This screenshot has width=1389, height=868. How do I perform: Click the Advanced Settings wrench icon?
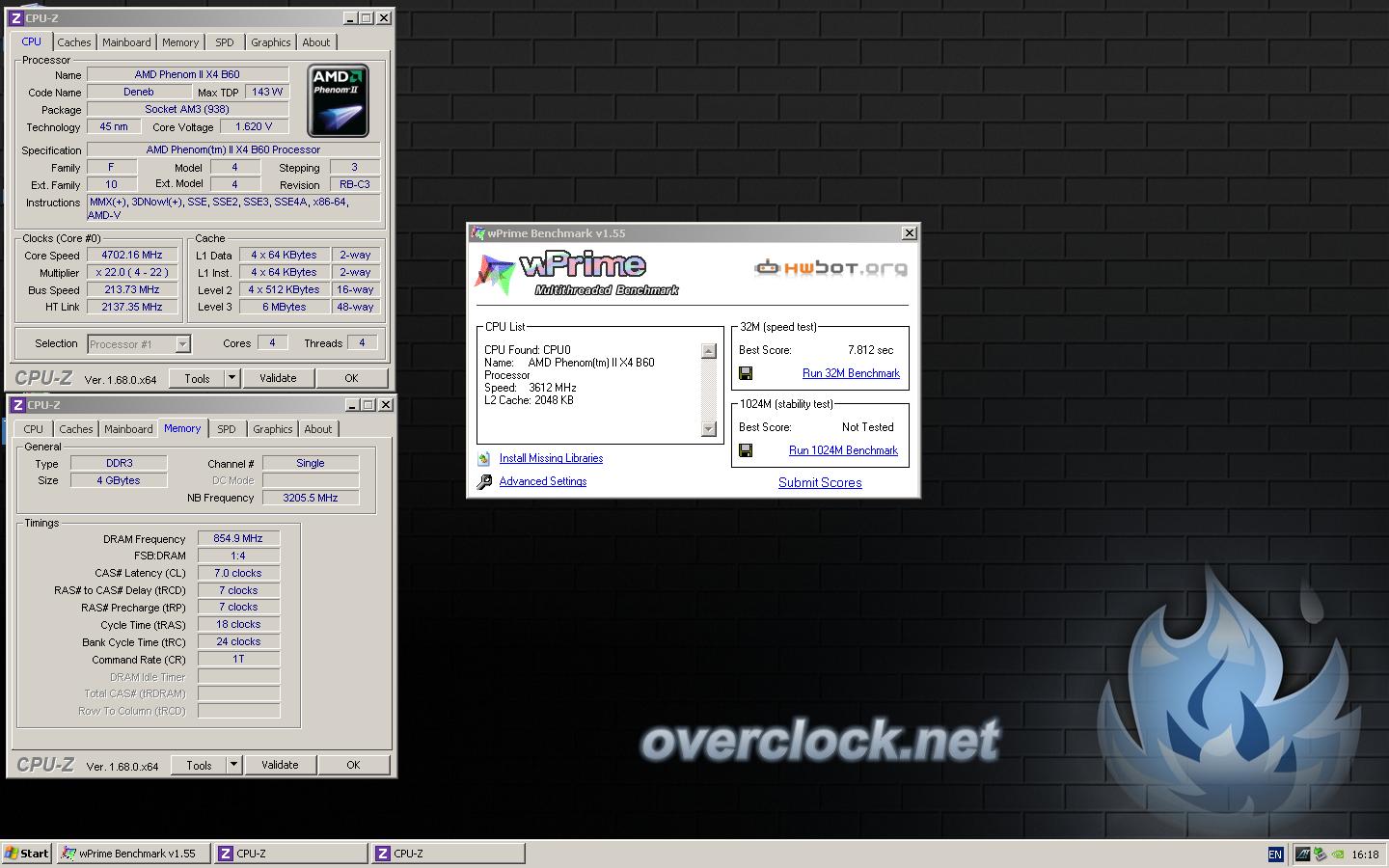[484, 481]
